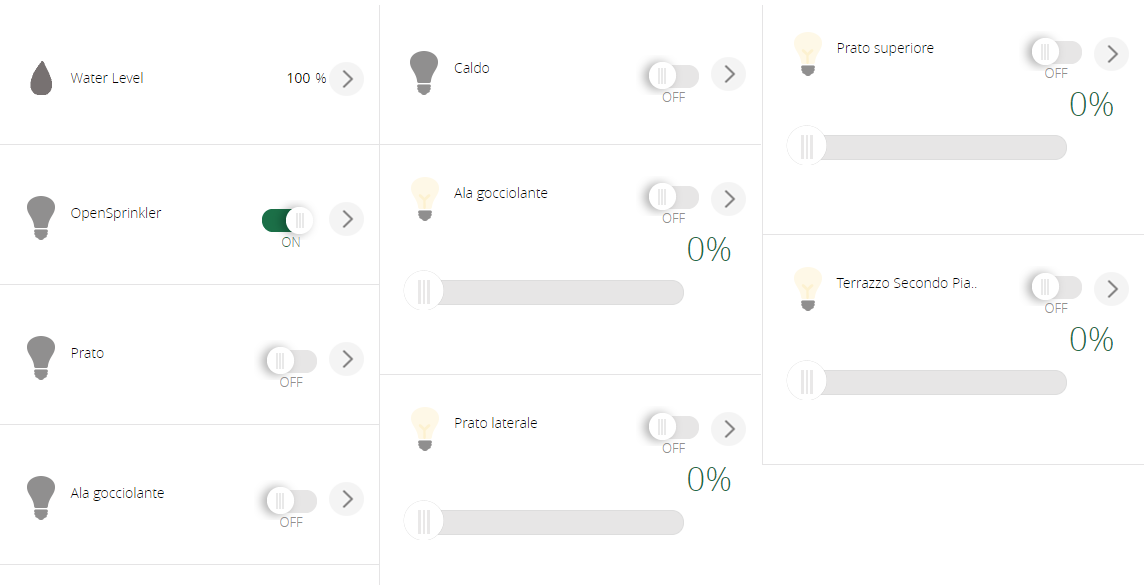Viewport: 1144px width, 585px height.
Task: Click the Terrazzo Secondo Piano bulb icon
Action: 807,289
